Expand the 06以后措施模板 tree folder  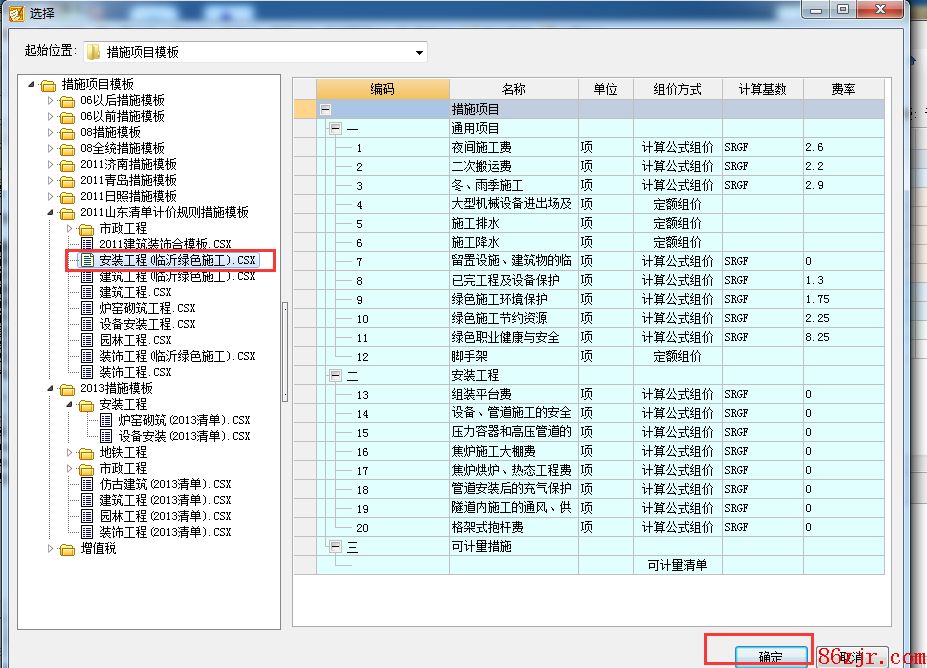[52, 101]
